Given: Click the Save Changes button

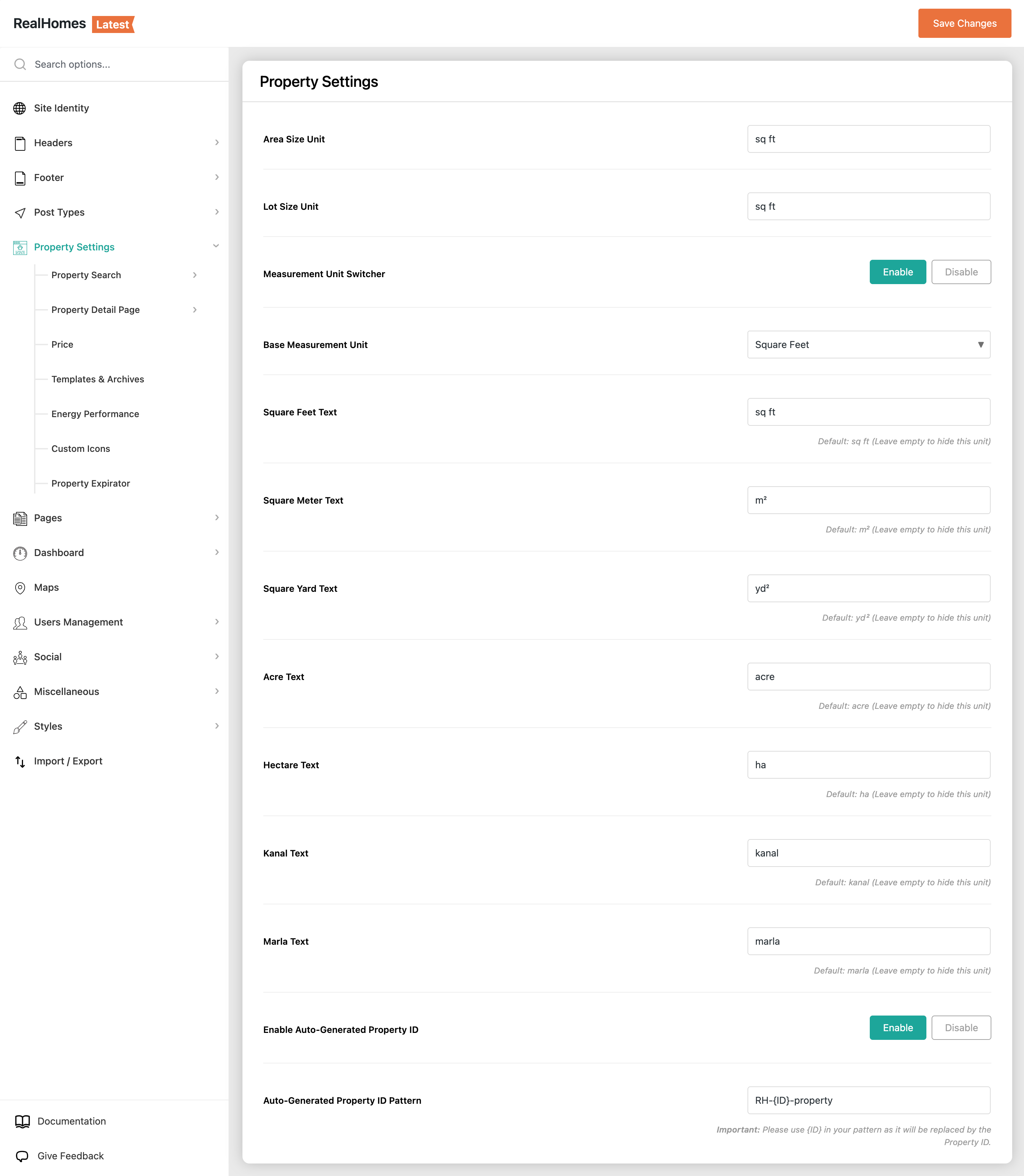Looking at the screenshot, I should [964, 23].
